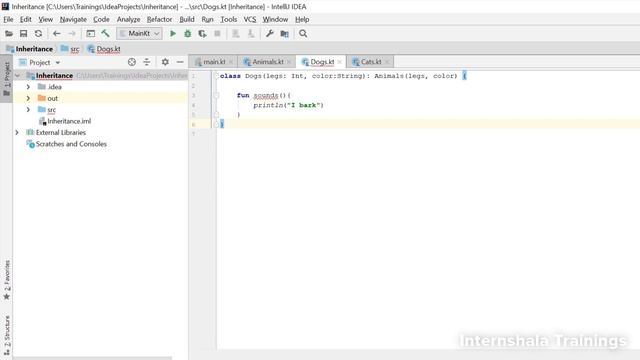Open the Navigate menu
The height and width of the screenshot is (360, 640).
[73, 19]
